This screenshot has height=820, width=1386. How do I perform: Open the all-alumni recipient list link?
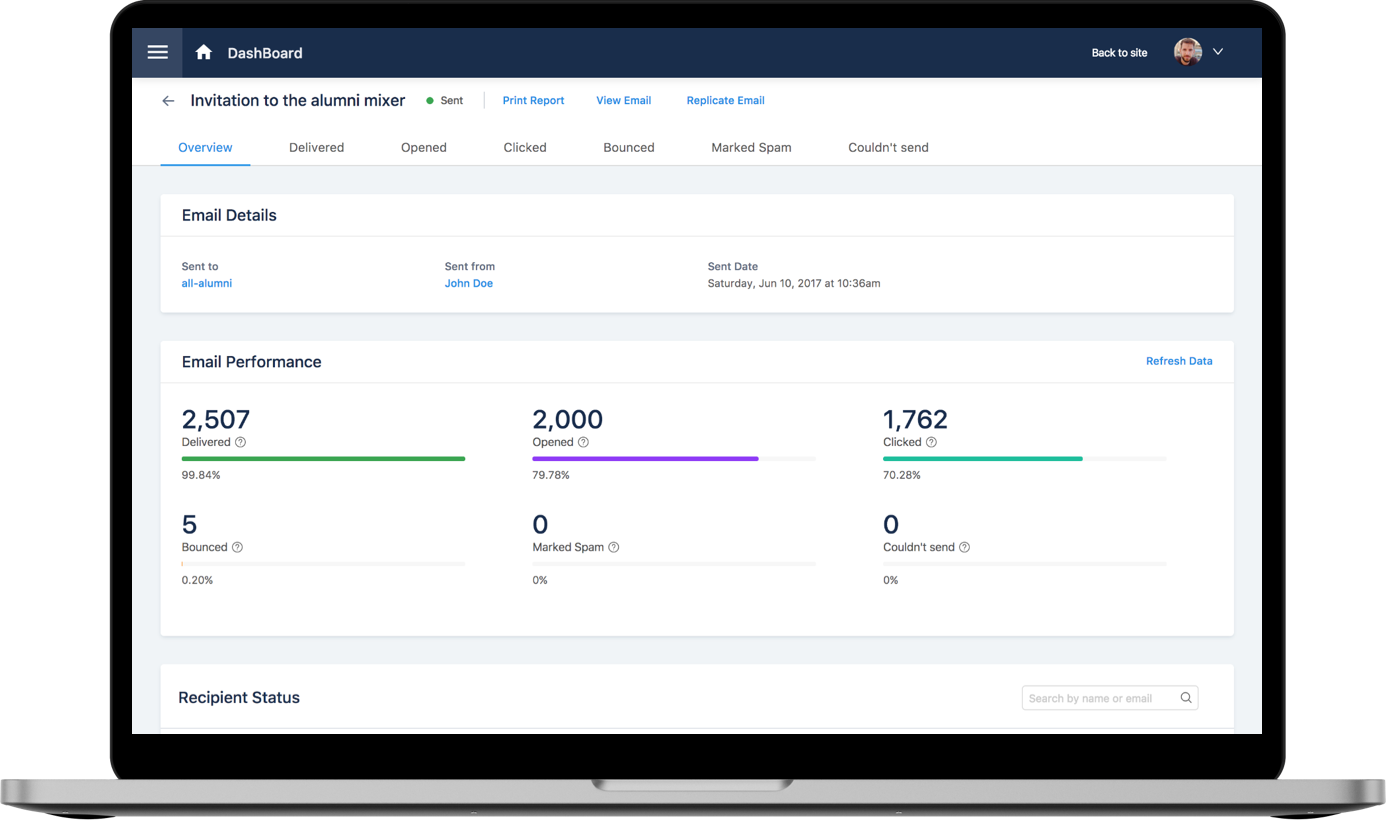206,283
